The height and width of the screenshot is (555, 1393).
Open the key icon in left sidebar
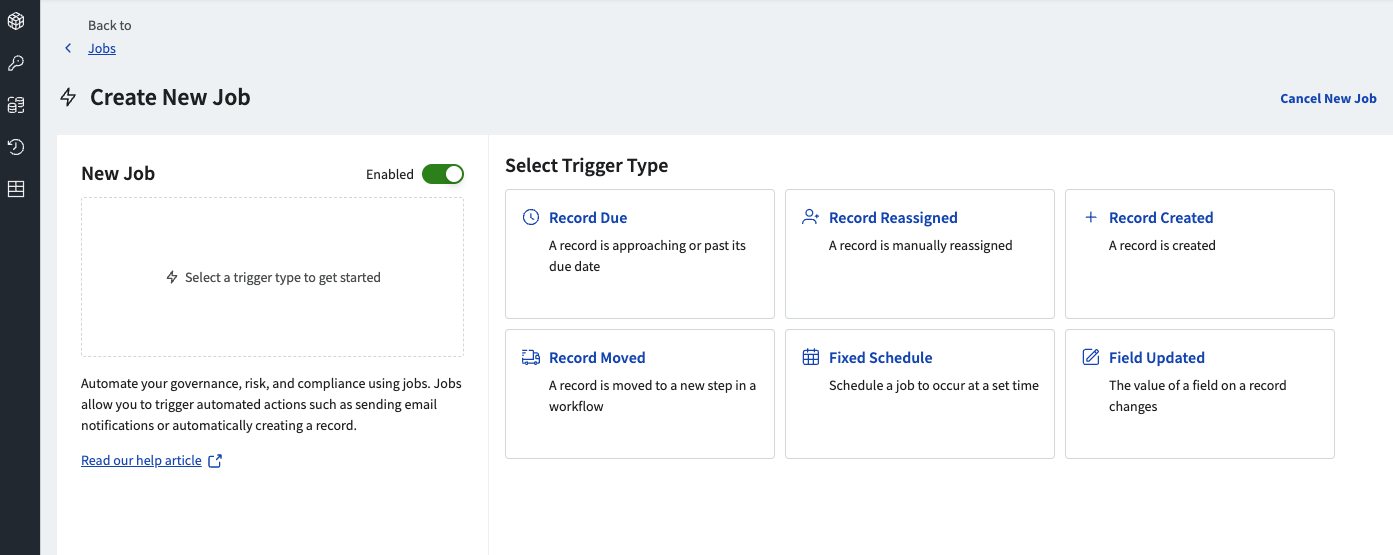(x=16, y=63)
